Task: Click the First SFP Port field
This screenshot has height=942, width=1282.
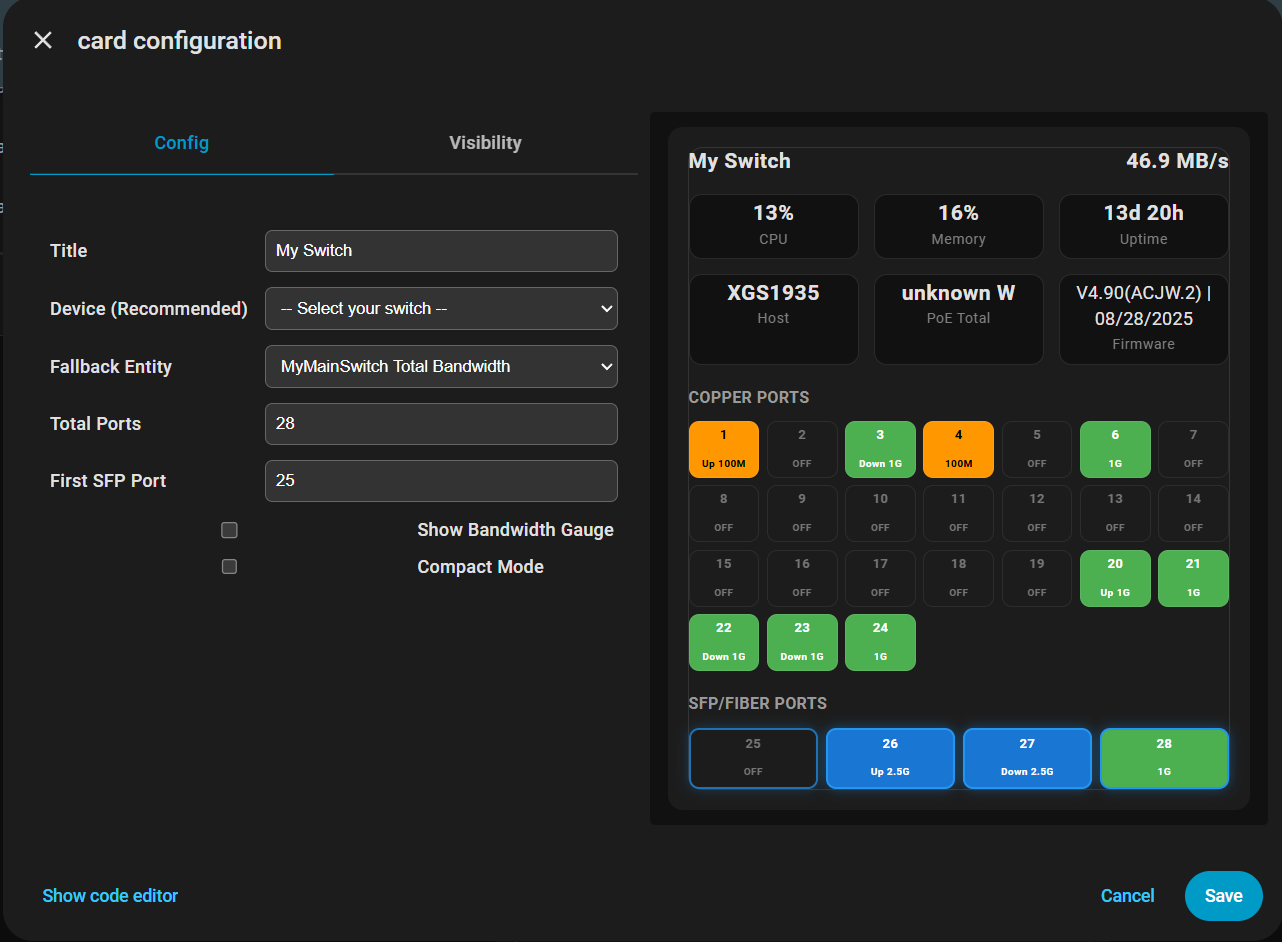Action: coord(441,481)
